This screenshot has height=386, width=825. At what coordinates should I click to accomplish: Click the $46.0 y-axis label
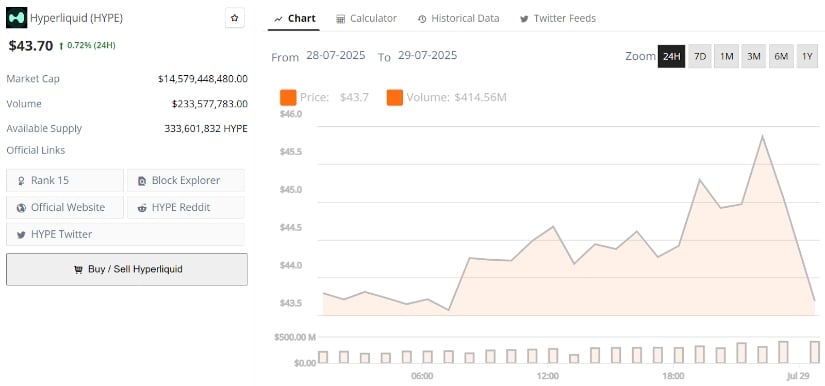pos(291,114)
